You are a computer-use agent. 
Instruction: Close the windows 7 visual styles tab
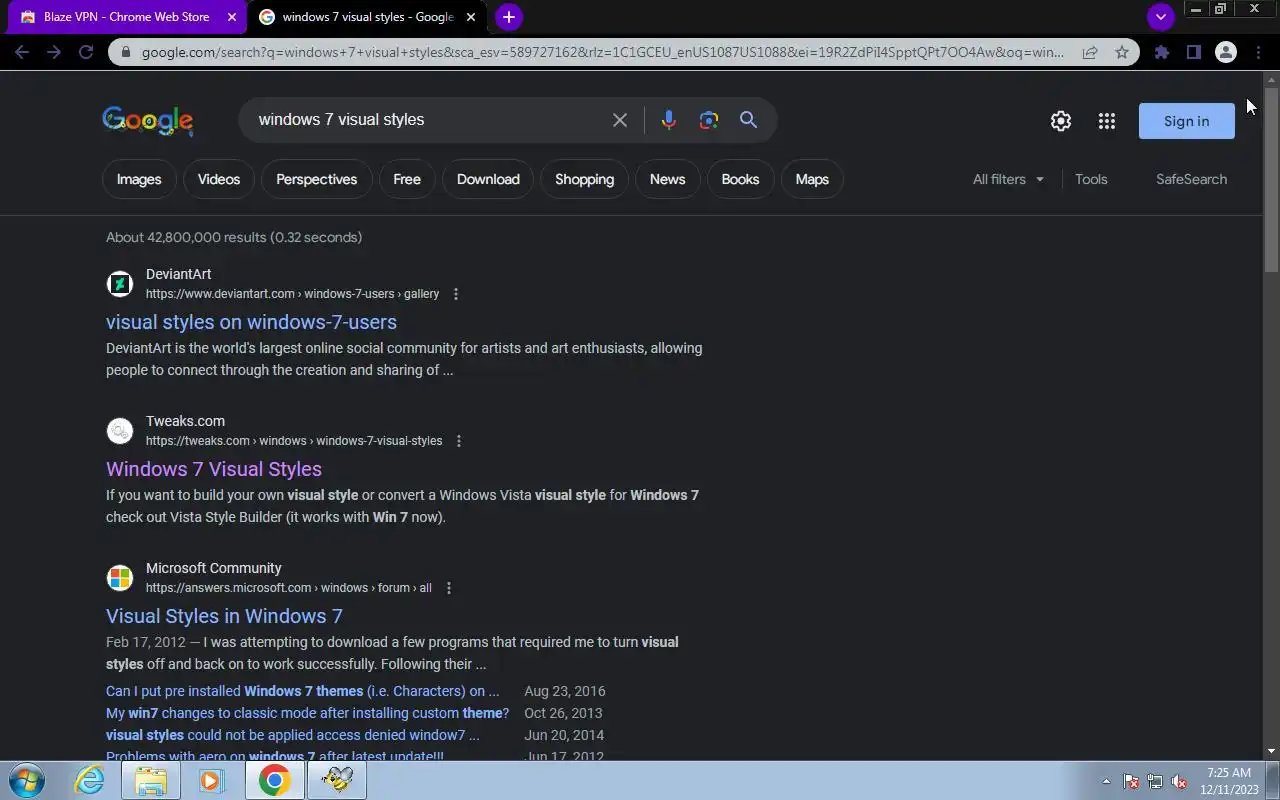pos(471,17)
